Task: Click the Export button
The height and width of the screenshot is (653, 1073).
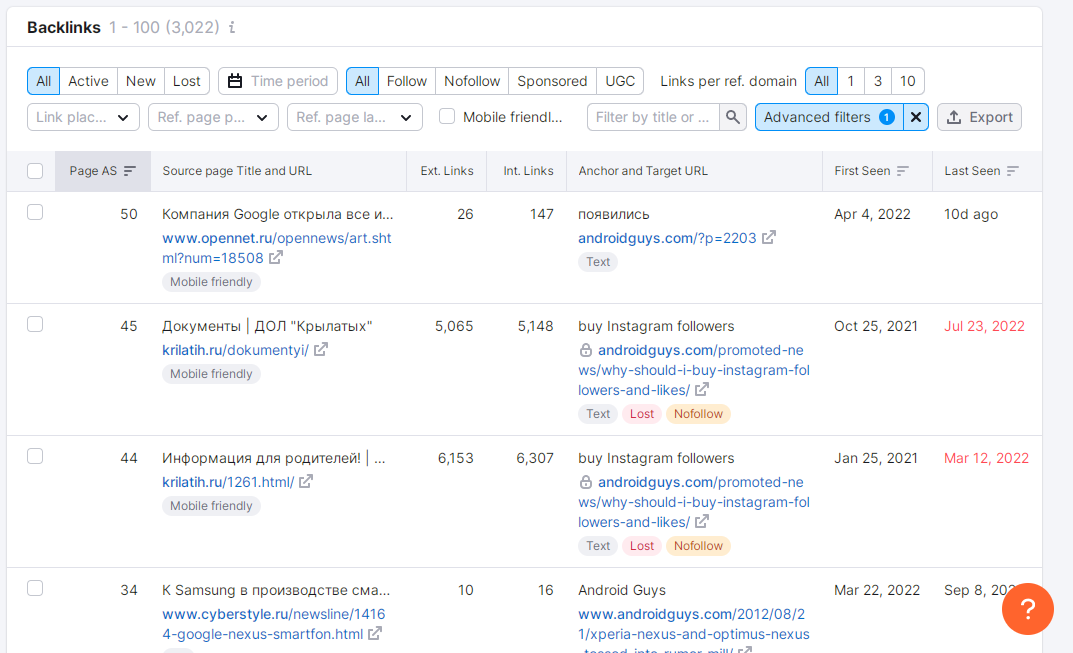Action: point(979,117)
